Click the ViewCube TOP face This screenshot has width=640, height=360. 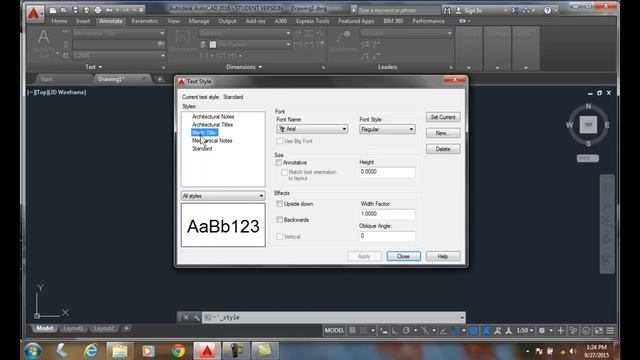[588, 124]
